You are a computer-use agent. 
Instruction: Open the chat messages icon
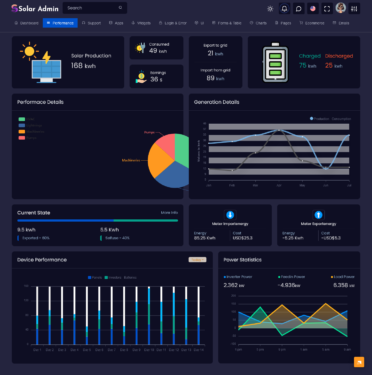point(299,9)
